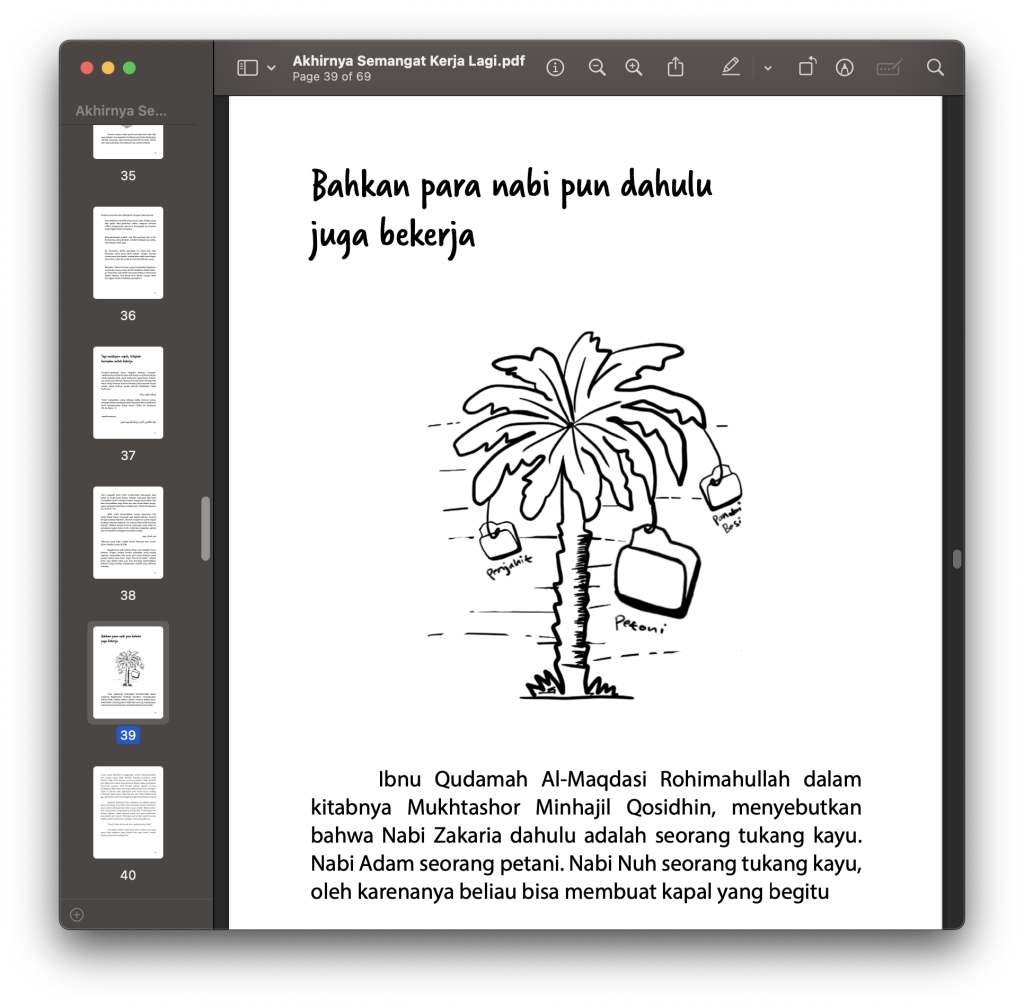Click the add page plus button
Viewport: 1024px width, 1008px height.
coord(77,914)
